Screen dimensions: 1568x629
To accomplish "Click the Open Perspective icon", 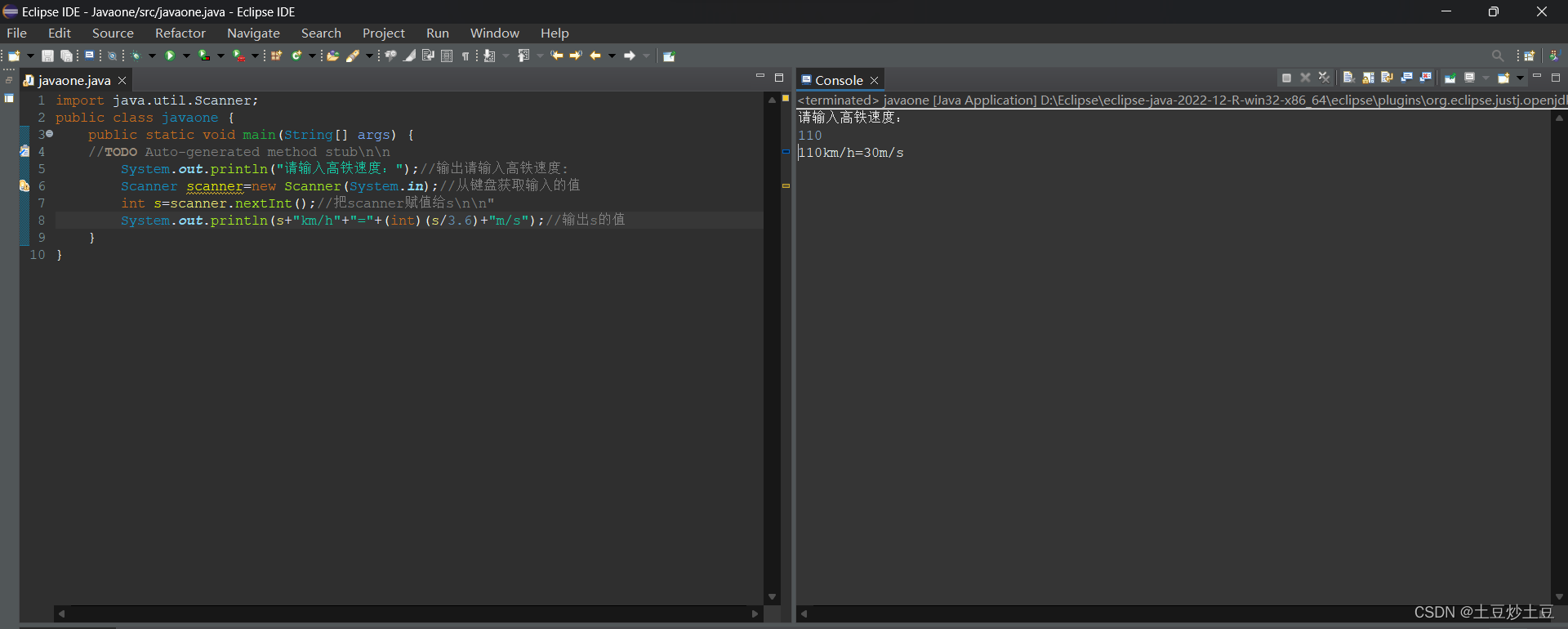I will pos(1529,56).
